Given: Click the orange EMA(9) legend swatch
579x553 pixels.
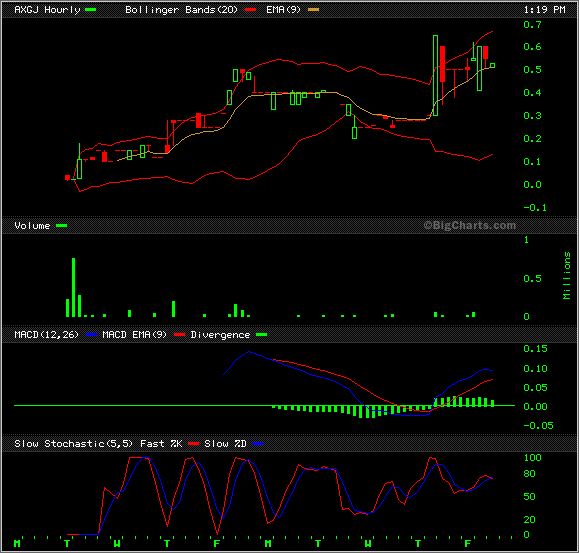Looking at the screenshot, I should [x=314, y=10].
